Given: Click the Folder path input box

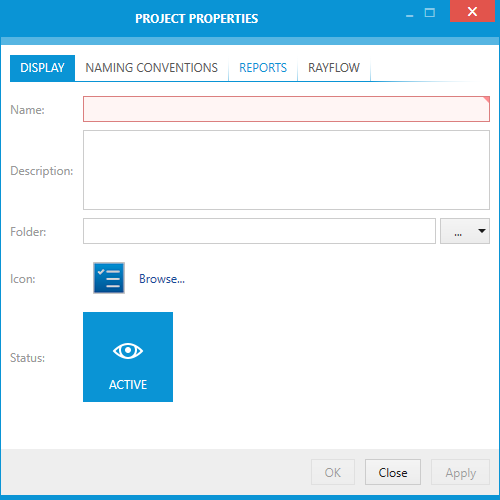Looking at the screenshot, I should pos(259,231).
